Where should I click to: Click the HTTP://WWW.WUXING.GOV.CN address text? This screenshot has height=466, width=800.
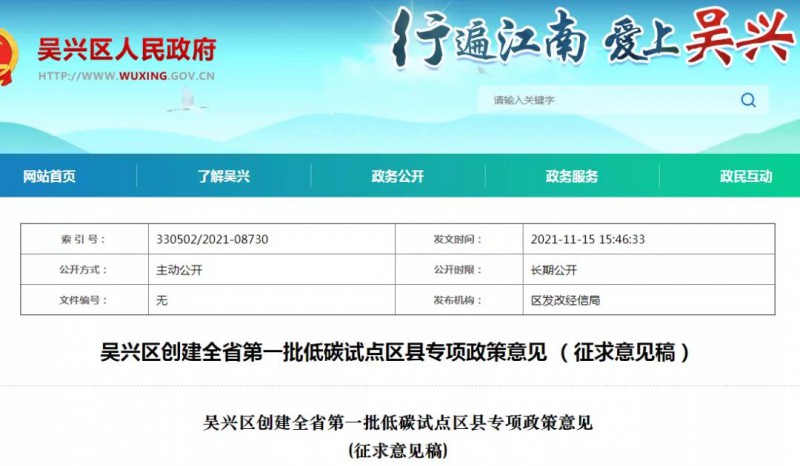tap(128, 75)
